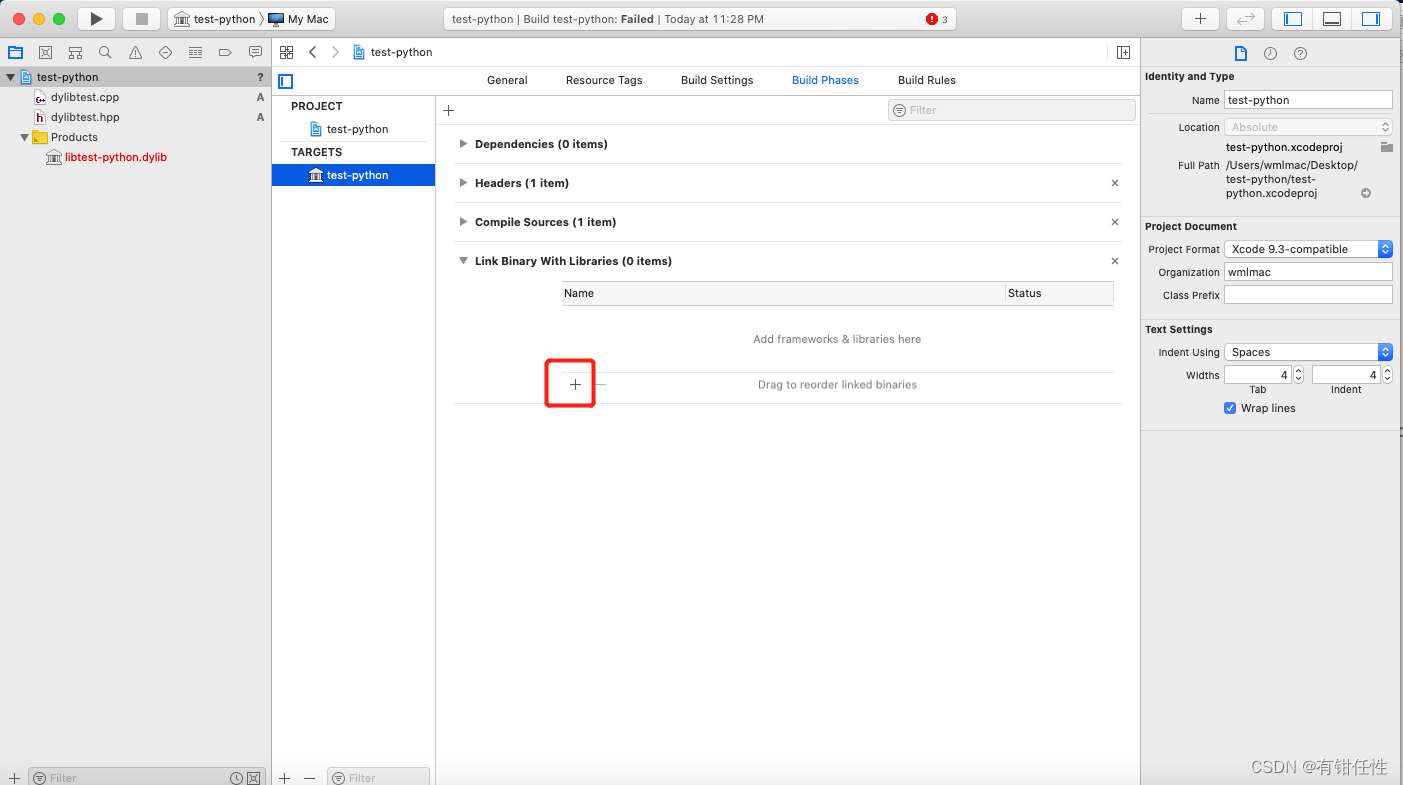This screenshot has height=785, width=1403.
Task: Remove the selected target with bottom minus
Action: coord(309,778)
